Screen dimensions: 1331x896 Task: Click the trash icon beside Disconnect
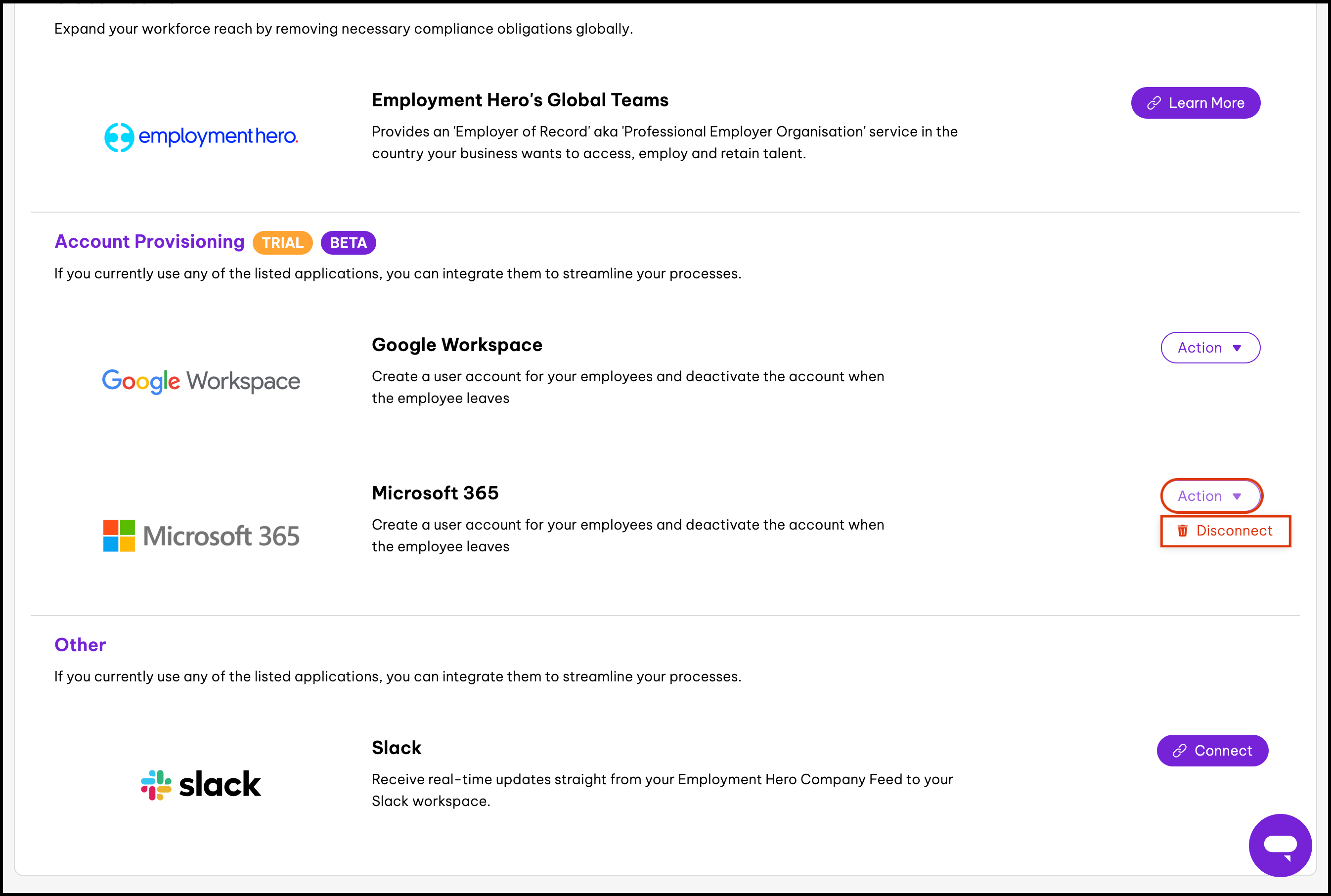coord(1183,531)
